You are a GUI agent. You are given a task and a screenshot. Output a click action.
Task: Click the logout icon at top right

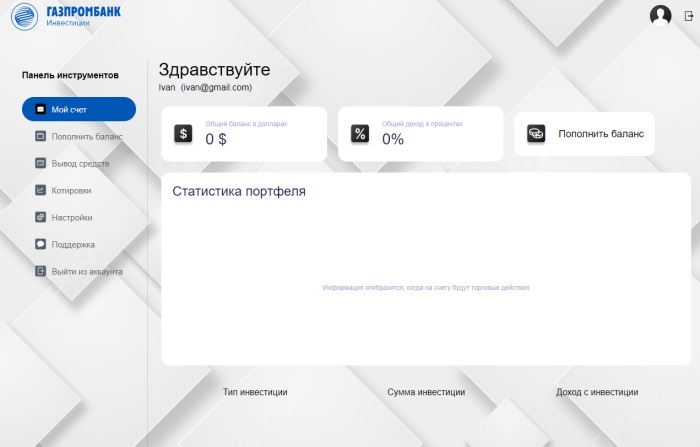pos(688,16)
